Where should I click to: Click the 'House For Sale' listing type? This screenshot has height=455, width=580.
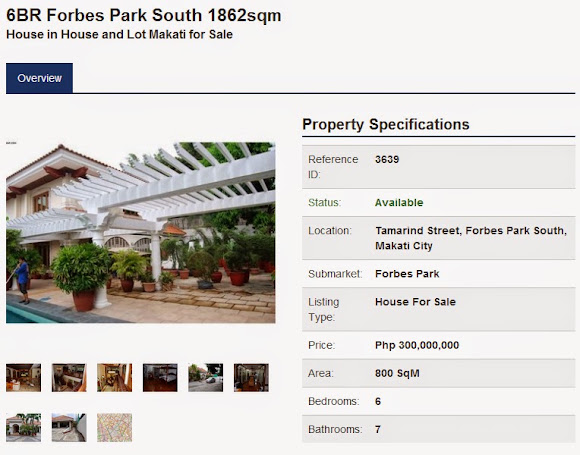pos(415,302)
